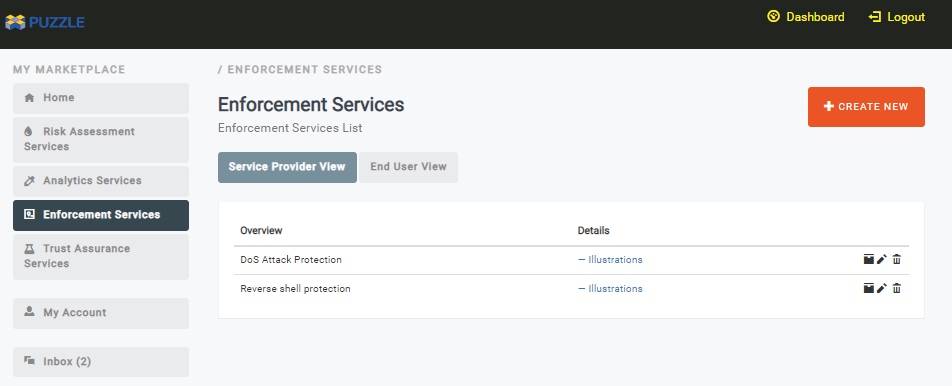Click the Home house icon in sidebar
952x386 pixels.
[x=29, y=98]
